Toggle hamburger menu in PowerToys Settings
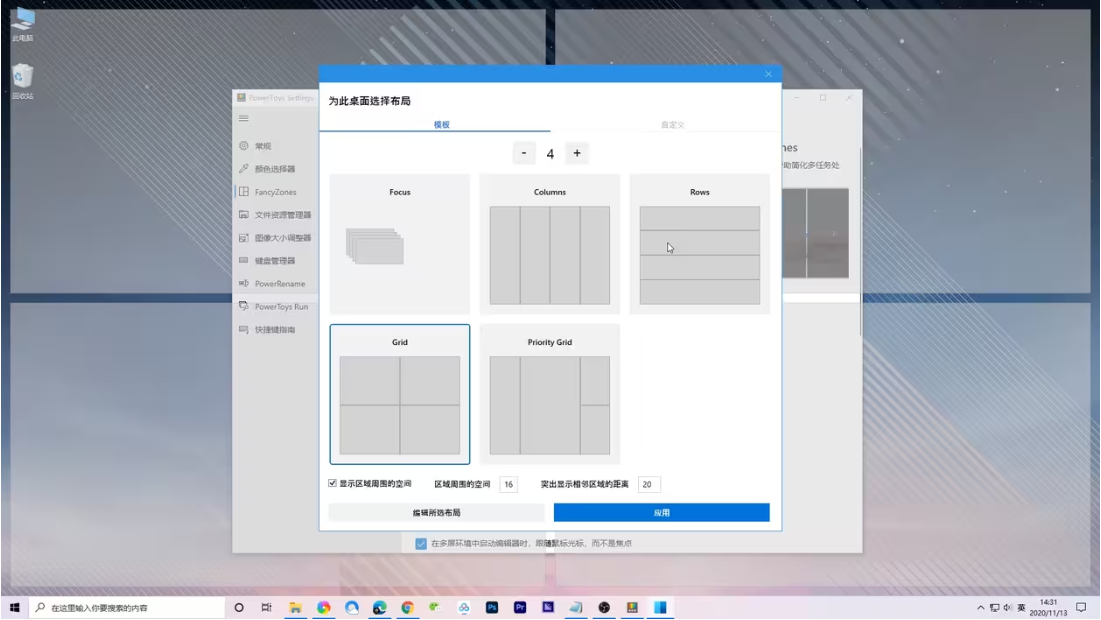1101x620 pixels. (244, 118)
